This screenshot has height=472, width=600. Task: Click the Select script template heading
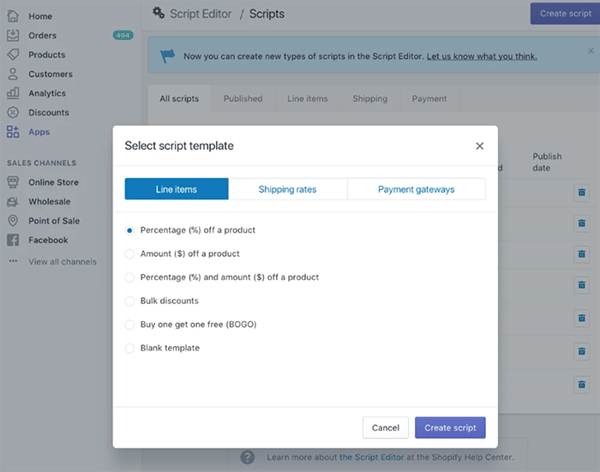(179, 146)
